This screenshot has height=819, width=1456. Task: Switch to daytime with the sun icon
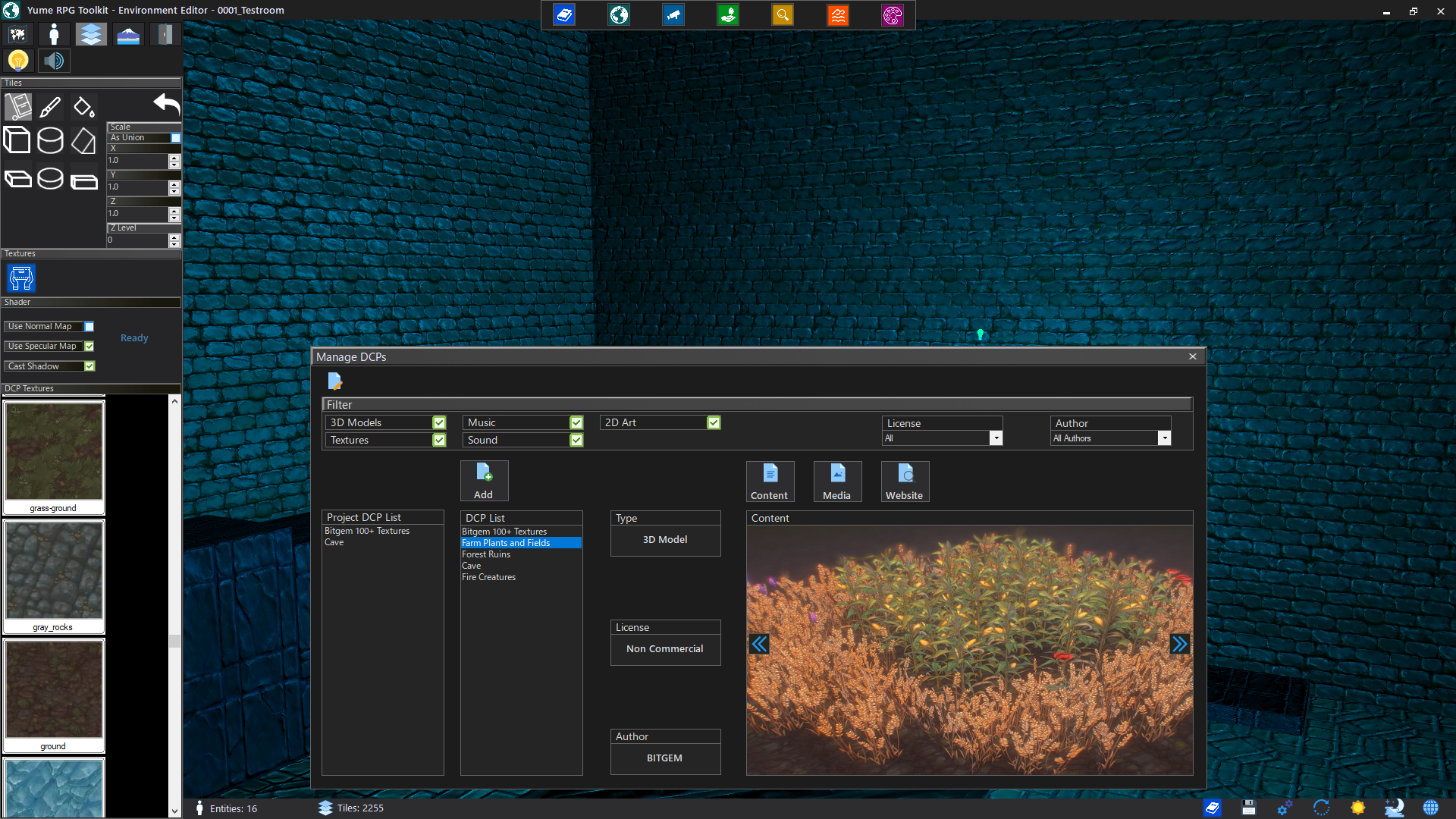tap(1357, 808)
